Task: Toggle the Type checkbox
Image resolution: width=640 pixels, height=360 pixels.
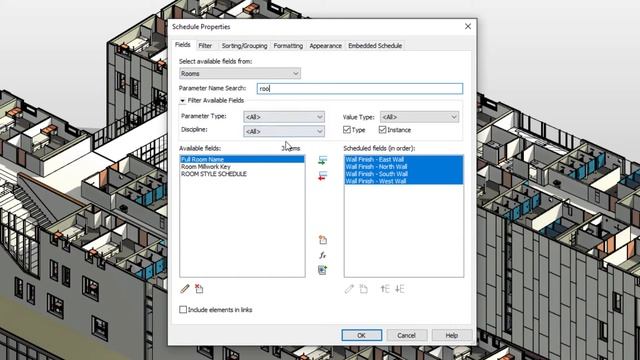Action: pyautogui.click(x=347, y=130)
